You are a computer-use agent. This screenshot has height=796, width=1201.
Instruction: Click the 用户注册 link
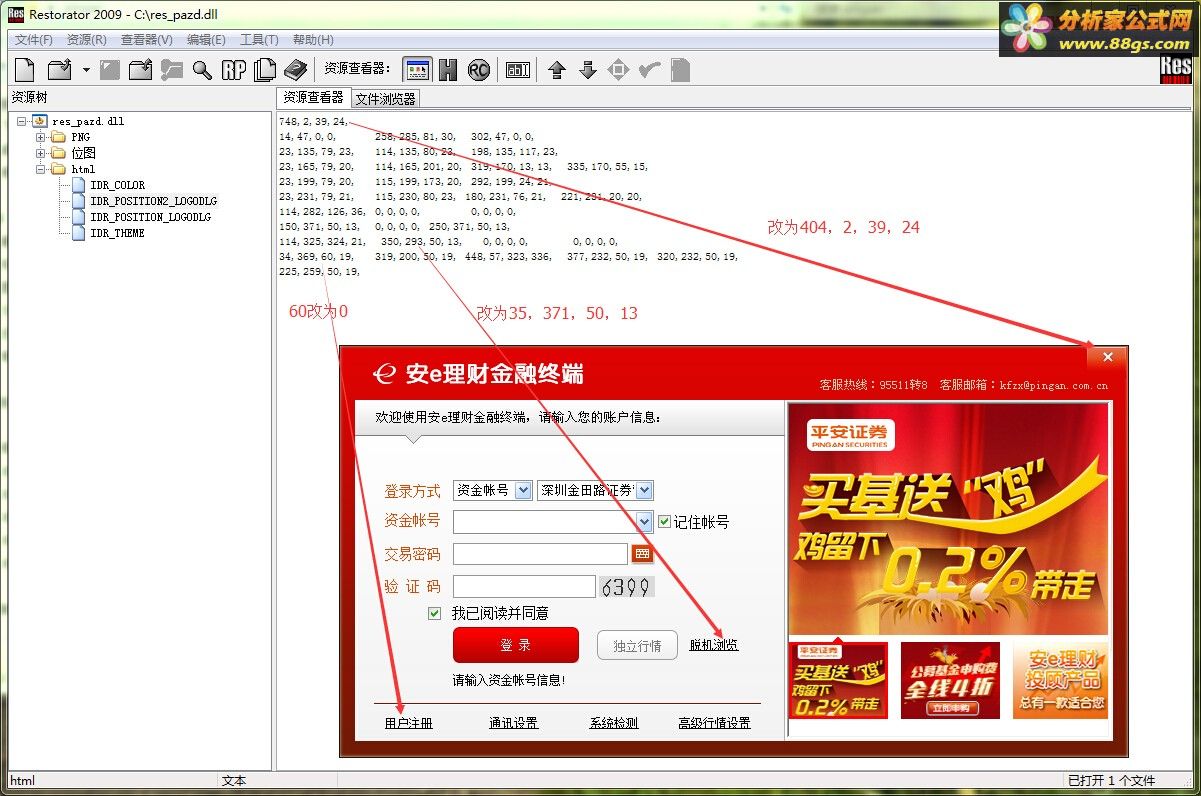coord(409,723)
